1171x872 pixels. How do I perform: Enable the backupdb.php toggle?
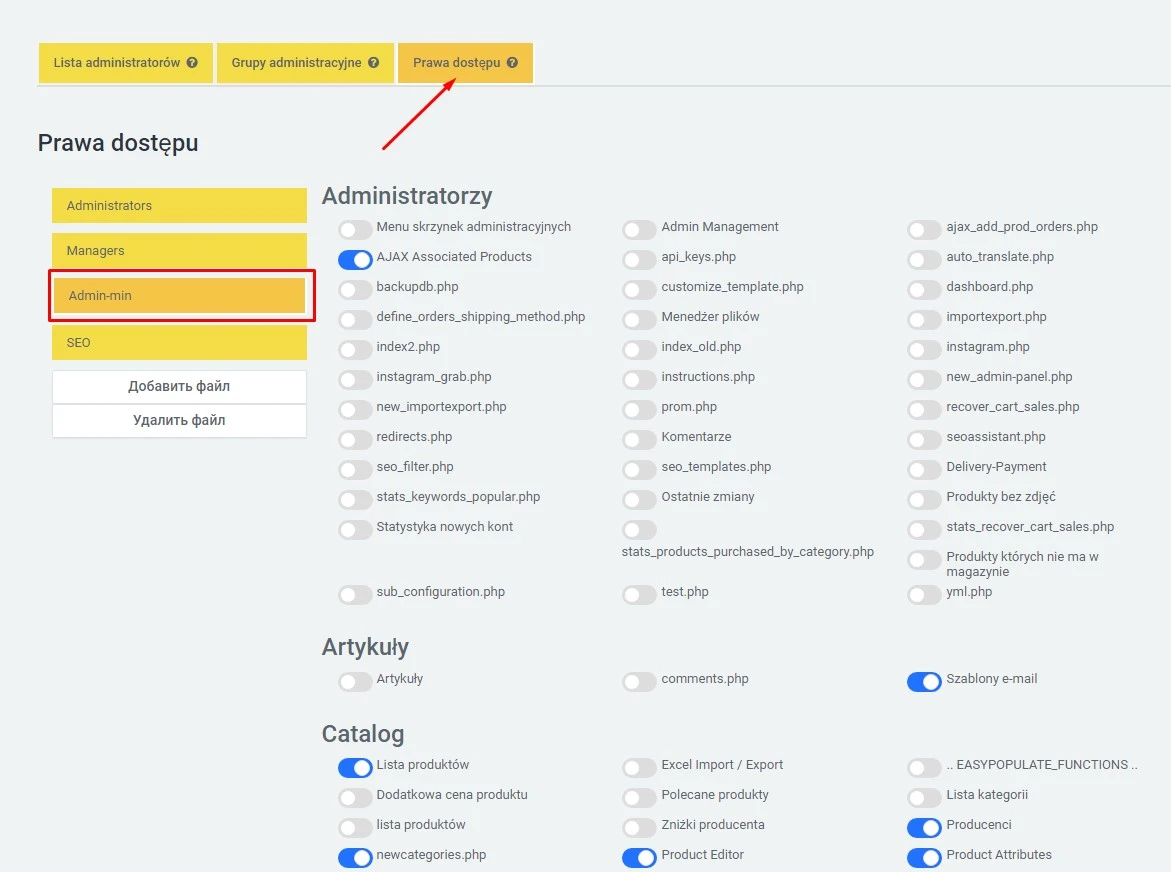355,290
